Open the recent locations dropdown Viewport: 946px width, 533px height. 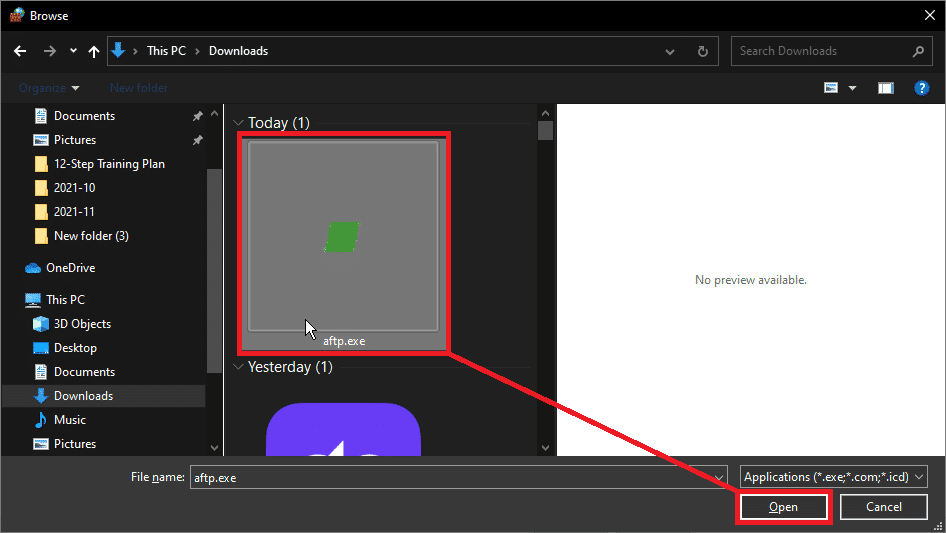click(73, 51)
